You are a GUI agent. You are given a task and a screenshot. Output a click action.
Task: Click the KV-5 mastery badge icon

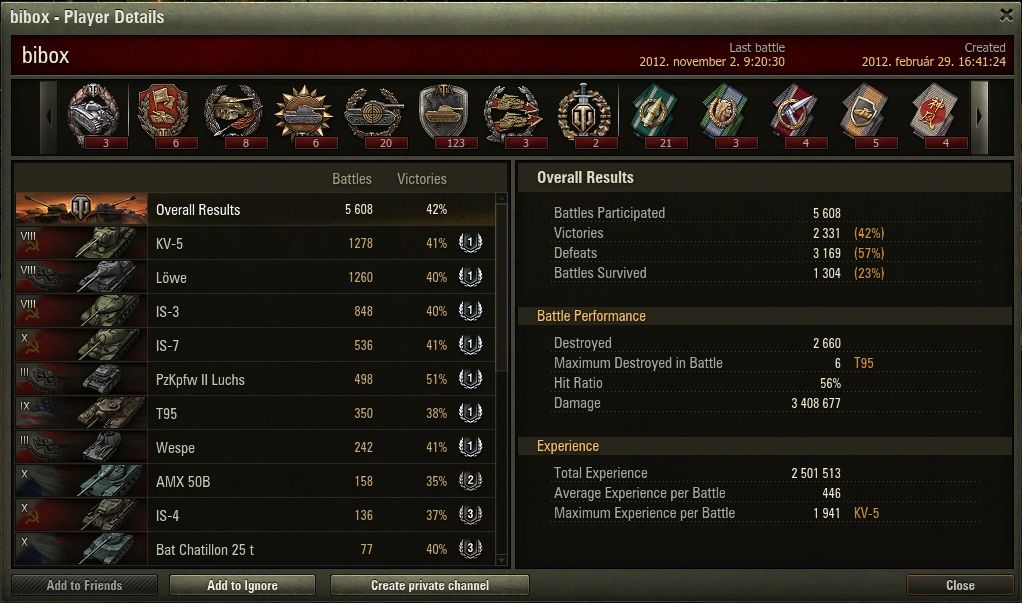pyautogui.click(x=470, y=243)
